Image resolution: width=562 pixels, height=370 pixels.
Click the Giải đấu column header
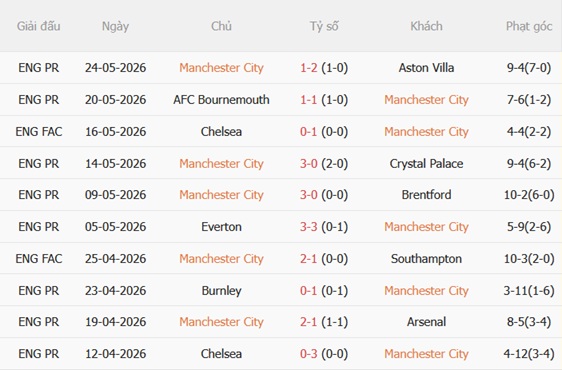(38, 26)
